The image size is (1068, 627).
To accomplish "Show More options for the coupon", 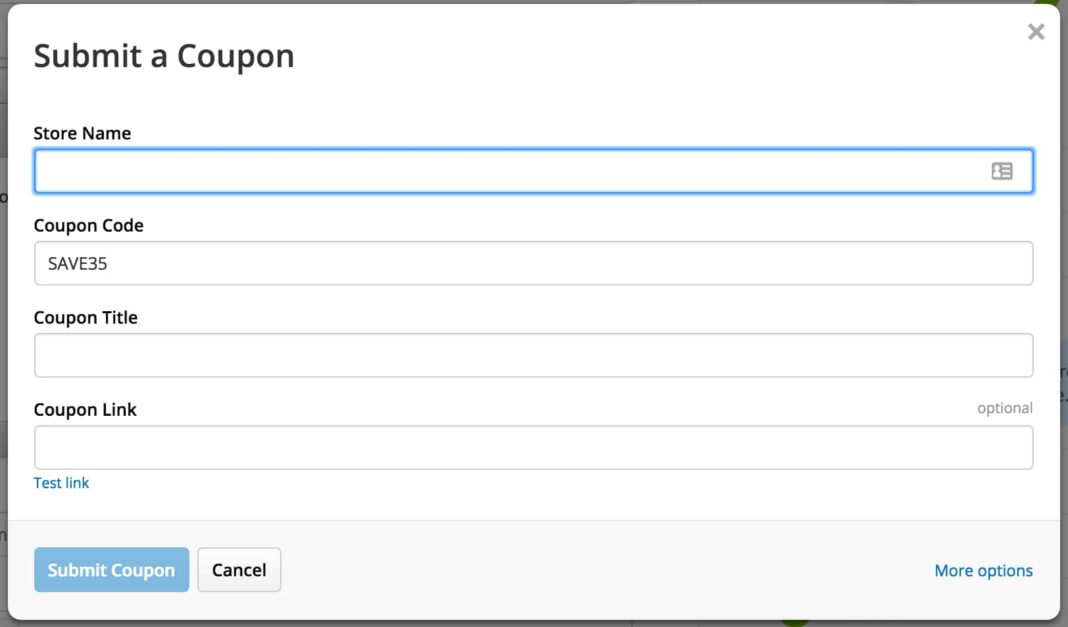I will click(983, 571).
